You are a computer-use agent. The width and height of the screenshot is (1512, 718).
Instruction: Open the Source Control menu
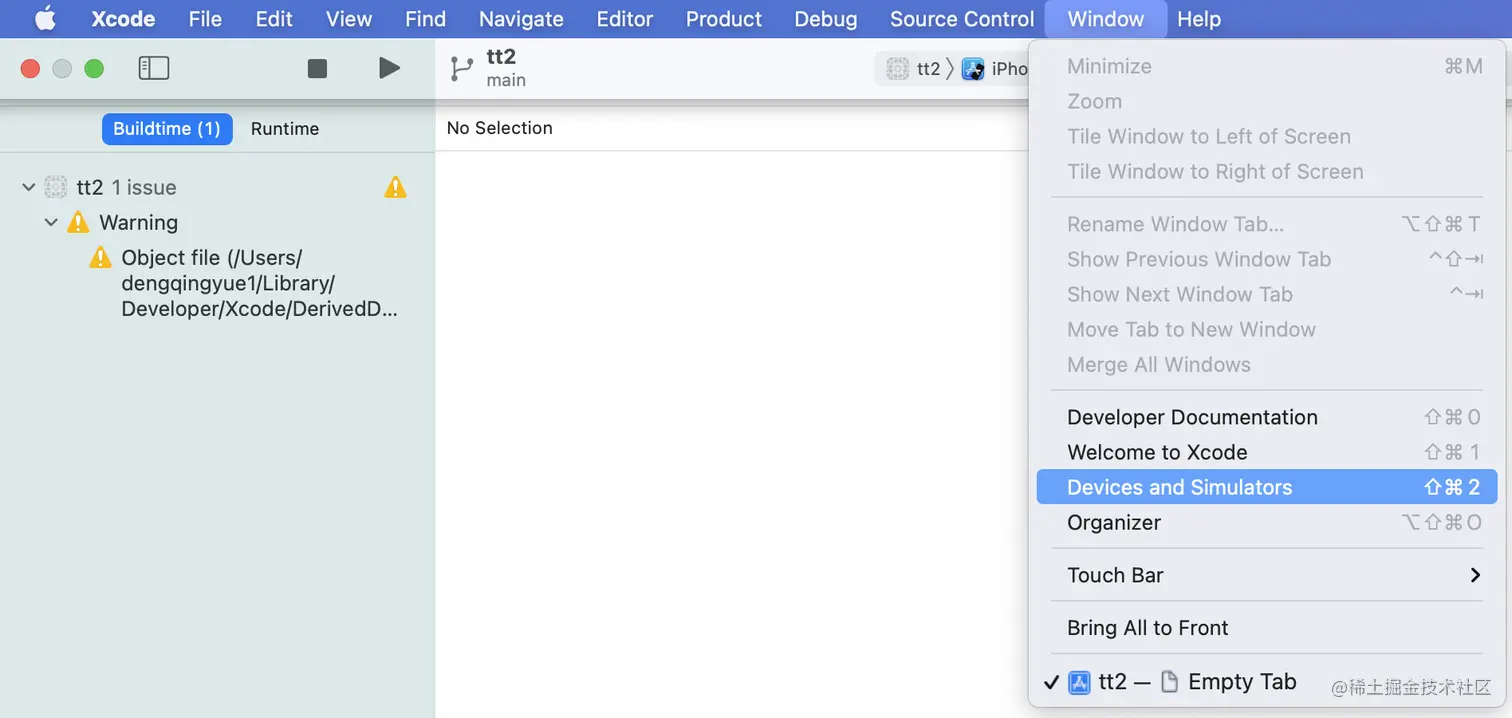pos(962,19)
